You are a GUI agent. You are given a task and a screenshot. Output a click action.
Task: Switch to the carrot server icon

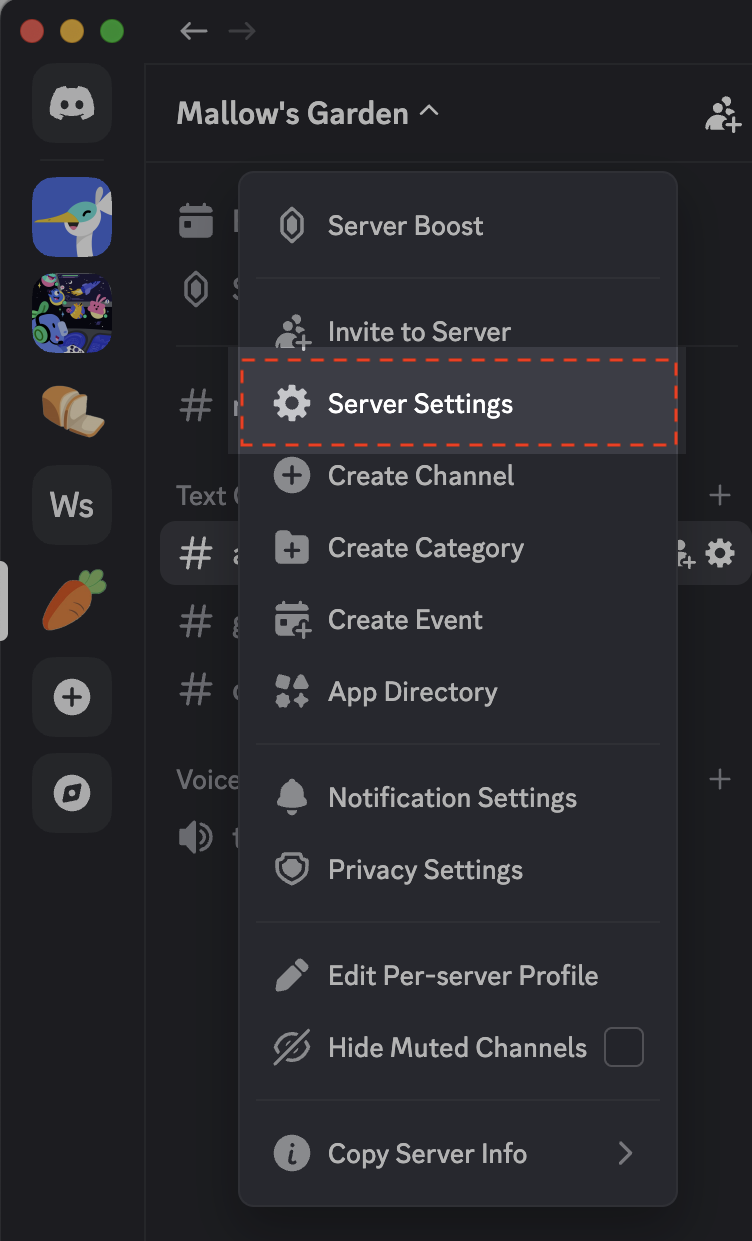[x=72, y=600]
